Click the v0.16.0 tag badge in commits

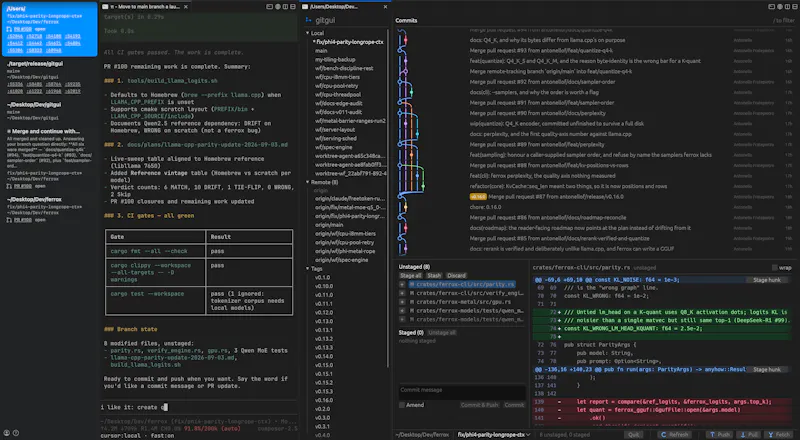478,197
